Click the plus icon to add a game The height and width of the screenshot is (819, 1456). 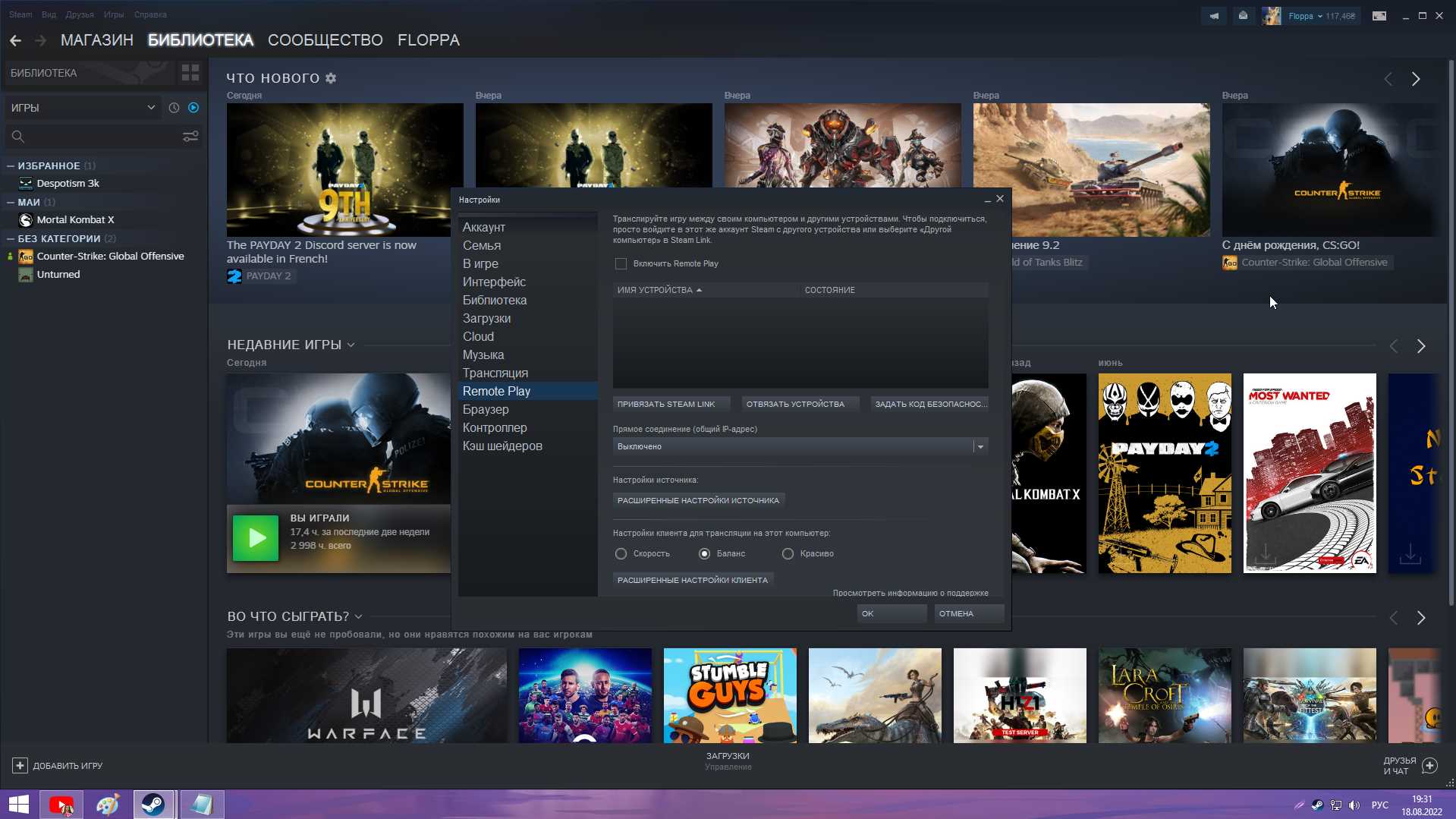tap(20, 766)
